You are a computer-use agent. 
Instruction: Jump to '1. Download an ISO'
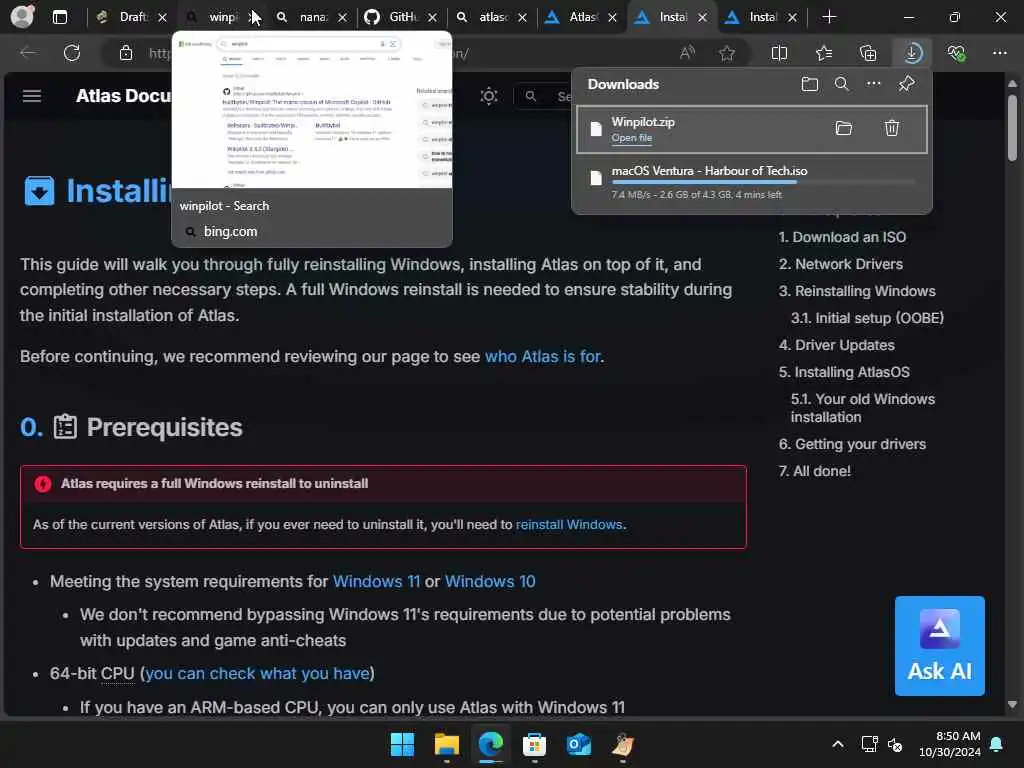842,237
